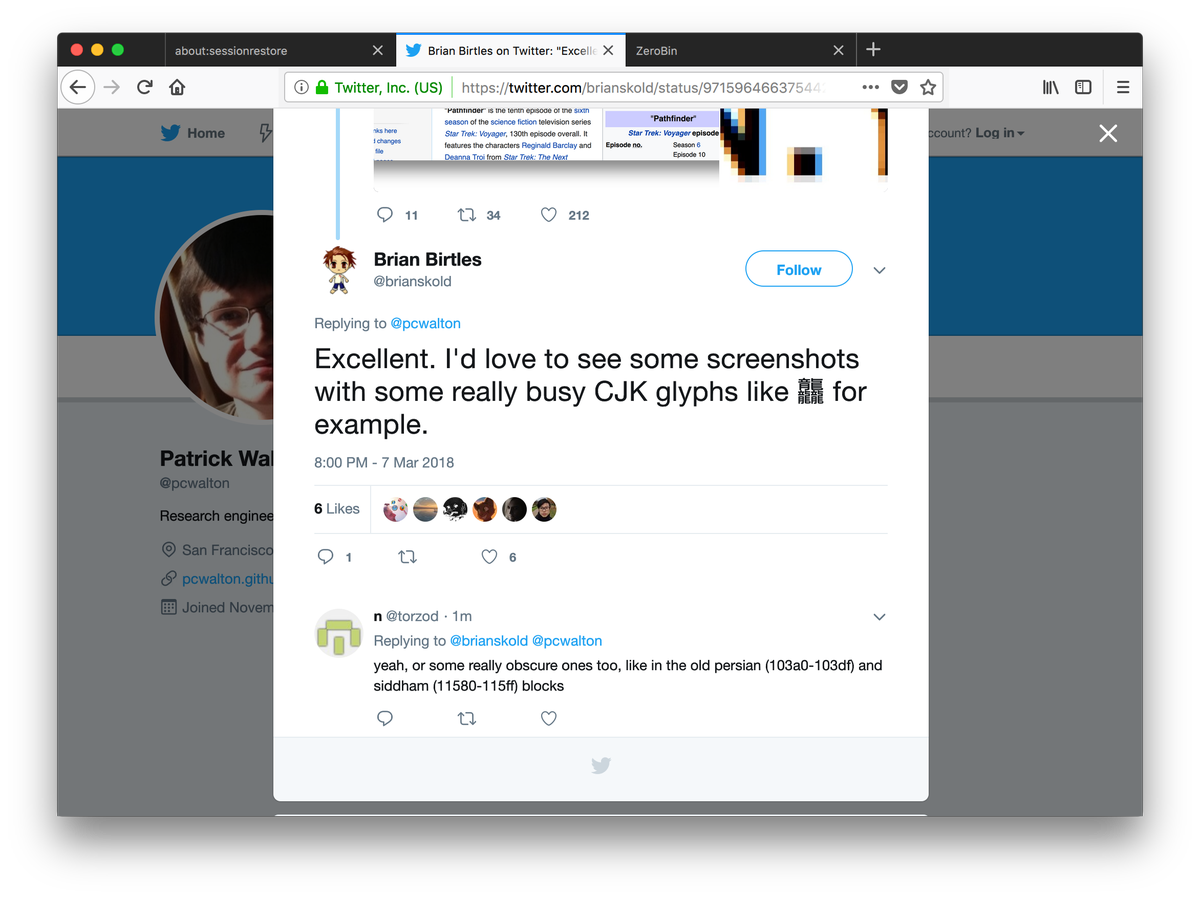1200x898 pixels.
Task: Expand options chevron on torzod's tweet
Action: tap(879, 617)
